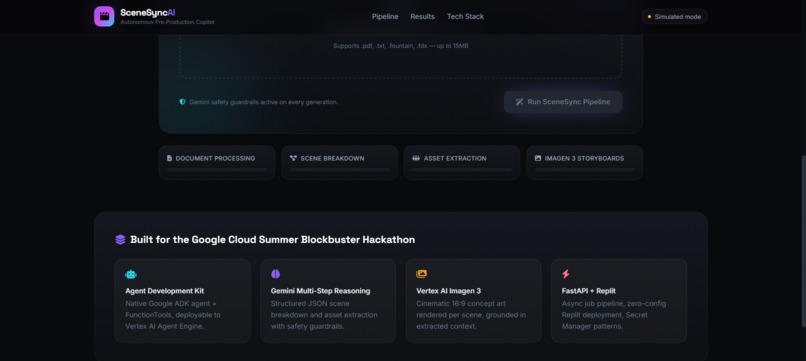Open the Tech Stack nav link
This screenshot has height=361, width=806.
[465, 16]
